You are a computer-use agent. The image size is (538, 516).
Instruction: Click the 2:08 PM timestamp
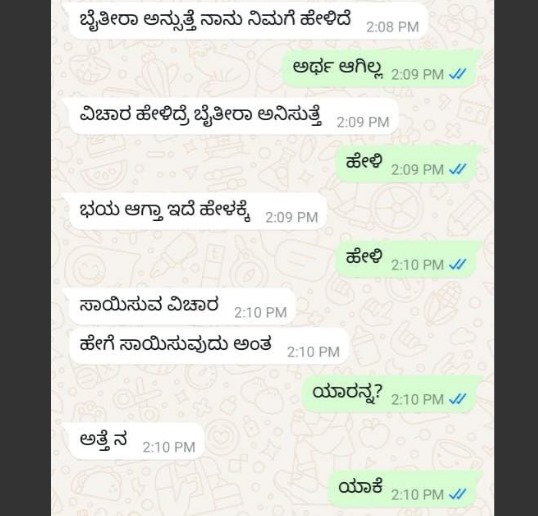click(393, 27)
